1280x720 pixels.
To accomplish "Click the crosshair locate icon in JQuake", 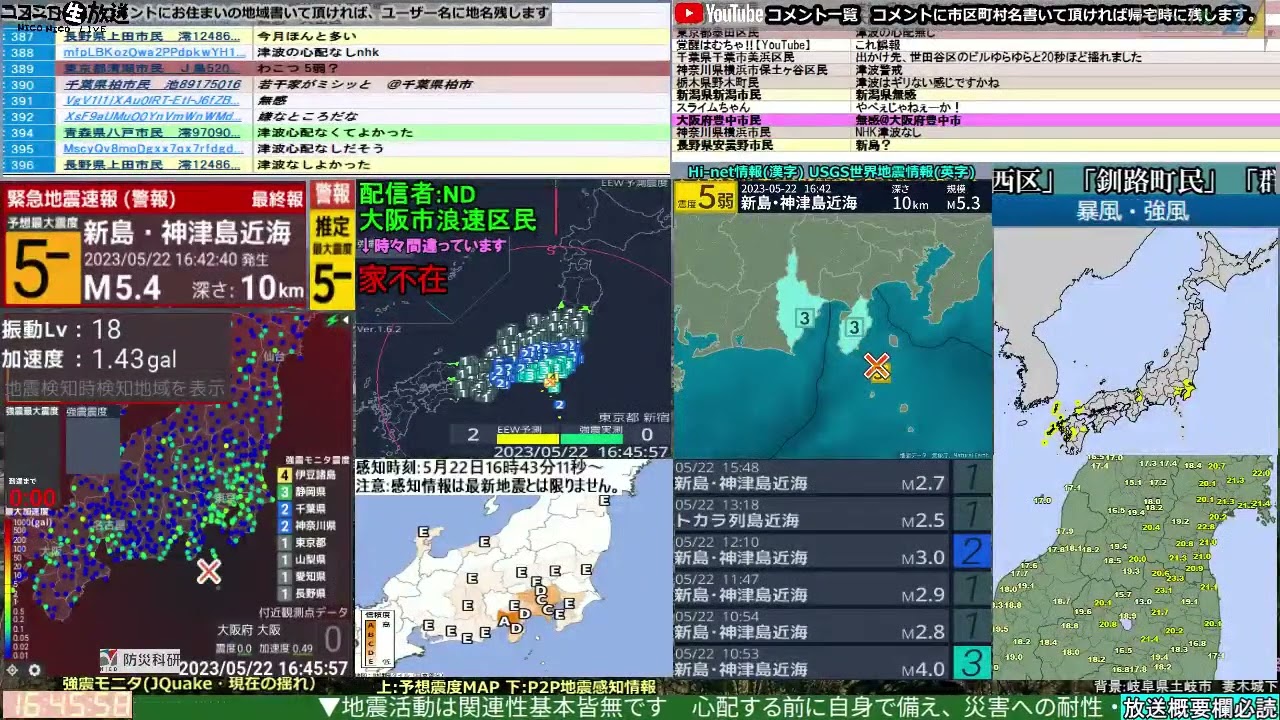I will point(12,670).
